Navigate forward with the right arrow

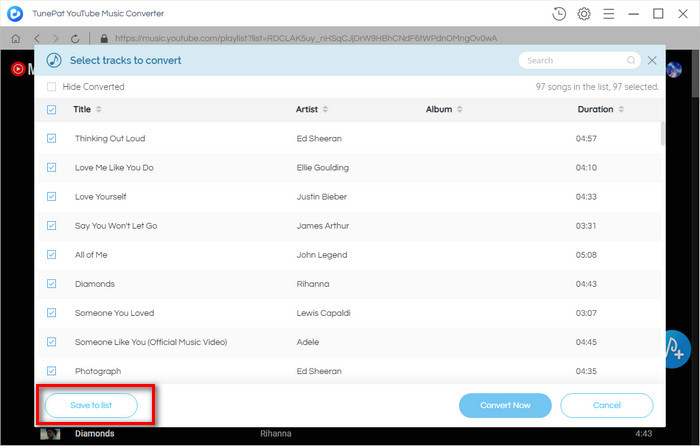55,39
